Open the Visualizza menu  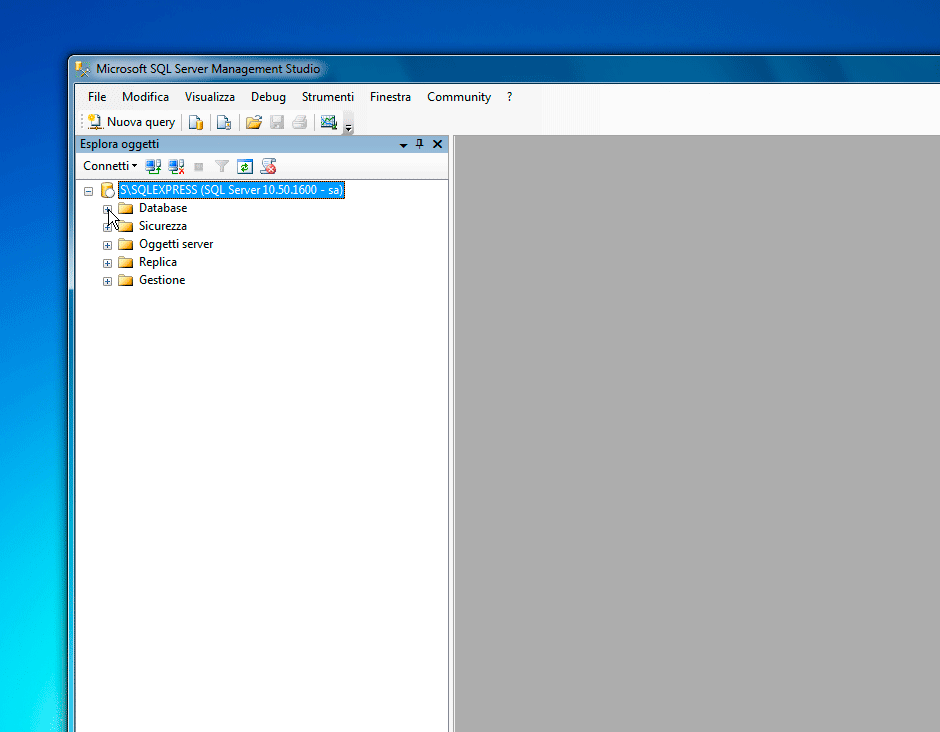coord(210,97)
